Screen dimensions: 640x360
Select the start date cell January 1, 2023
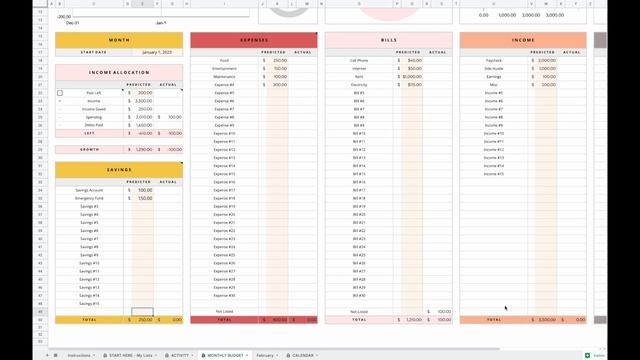pyautogui.click(x=157, y=52)
